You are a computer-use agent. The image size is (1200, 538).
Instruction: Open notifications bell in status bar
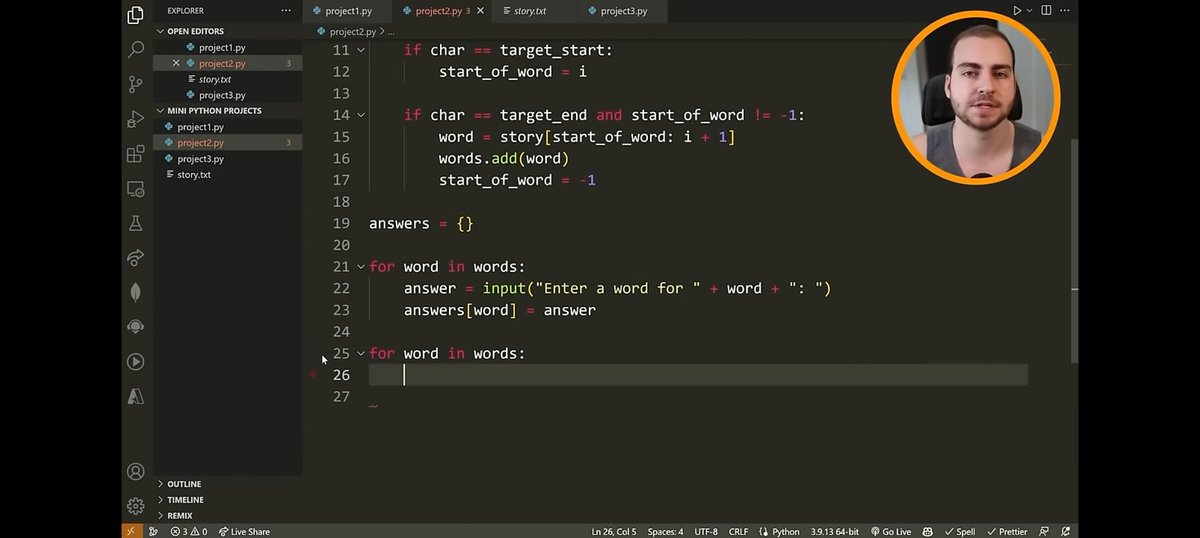(x=1065, y=531)
